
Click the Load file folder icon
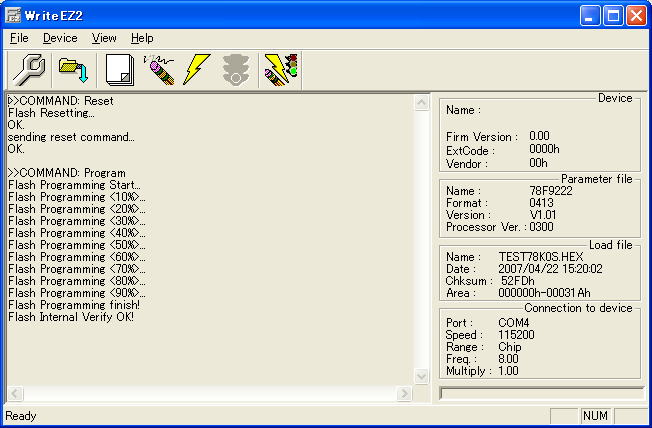[x=73, y=69]
